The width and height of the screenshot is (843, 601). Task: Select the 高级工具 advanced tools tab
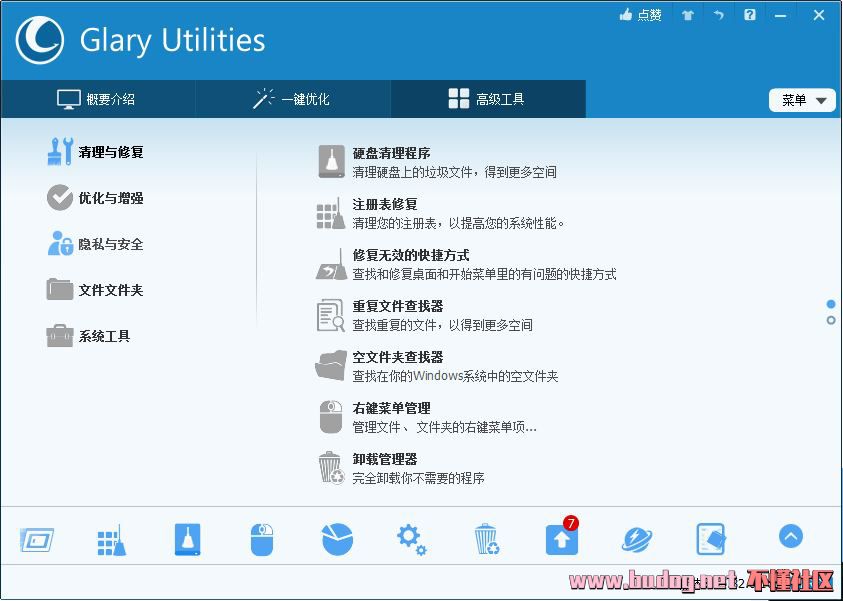point(488,99)
